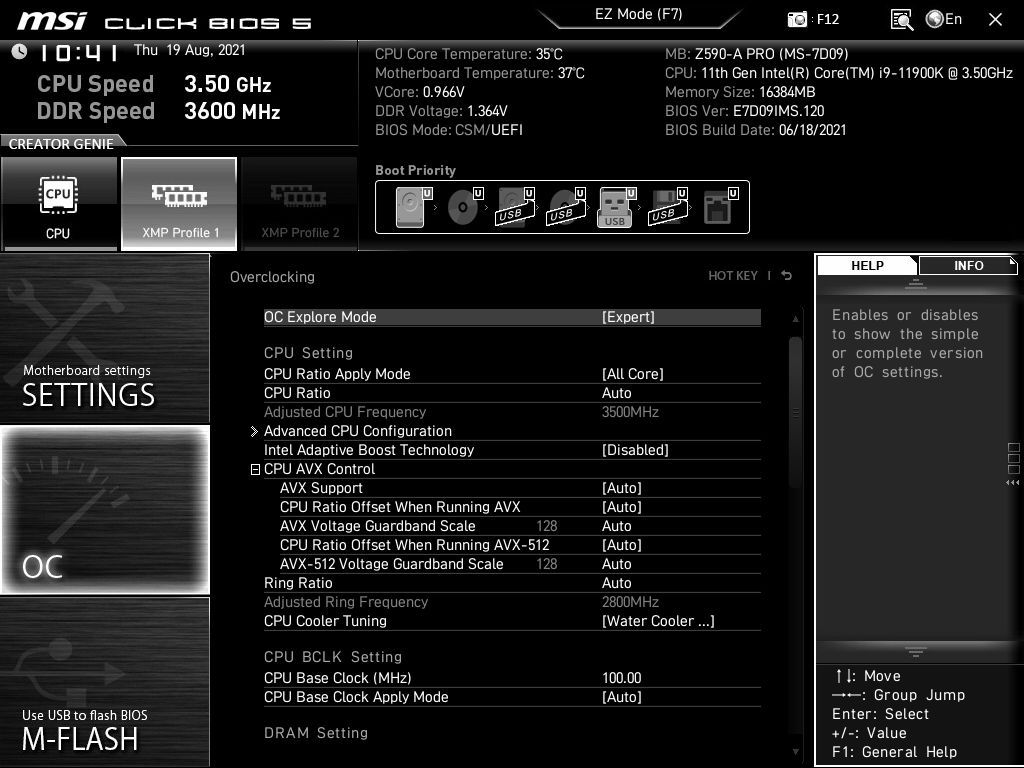Toggle XMP Profile 1
This screenshot has width=1024, height=768.
click(179, 203)
